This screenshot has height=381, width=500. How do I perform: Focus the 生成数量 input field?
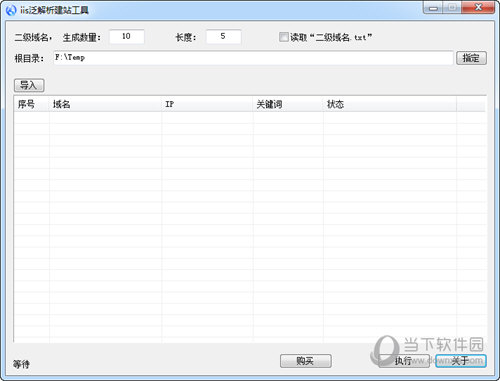pyautogui.click(x=127, y=36)
